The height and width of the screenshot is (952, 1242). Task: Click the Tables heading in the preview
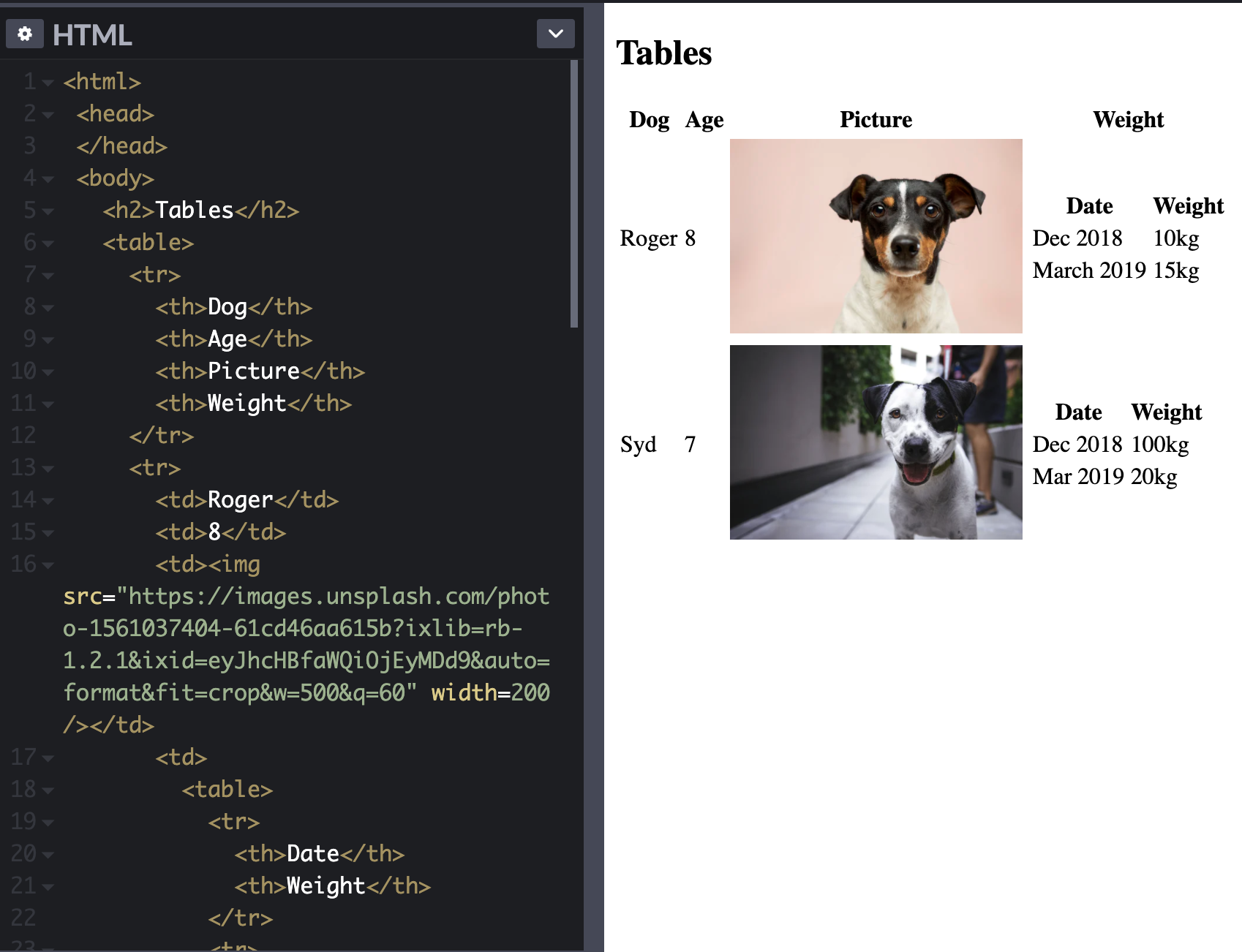coord(663,53)
